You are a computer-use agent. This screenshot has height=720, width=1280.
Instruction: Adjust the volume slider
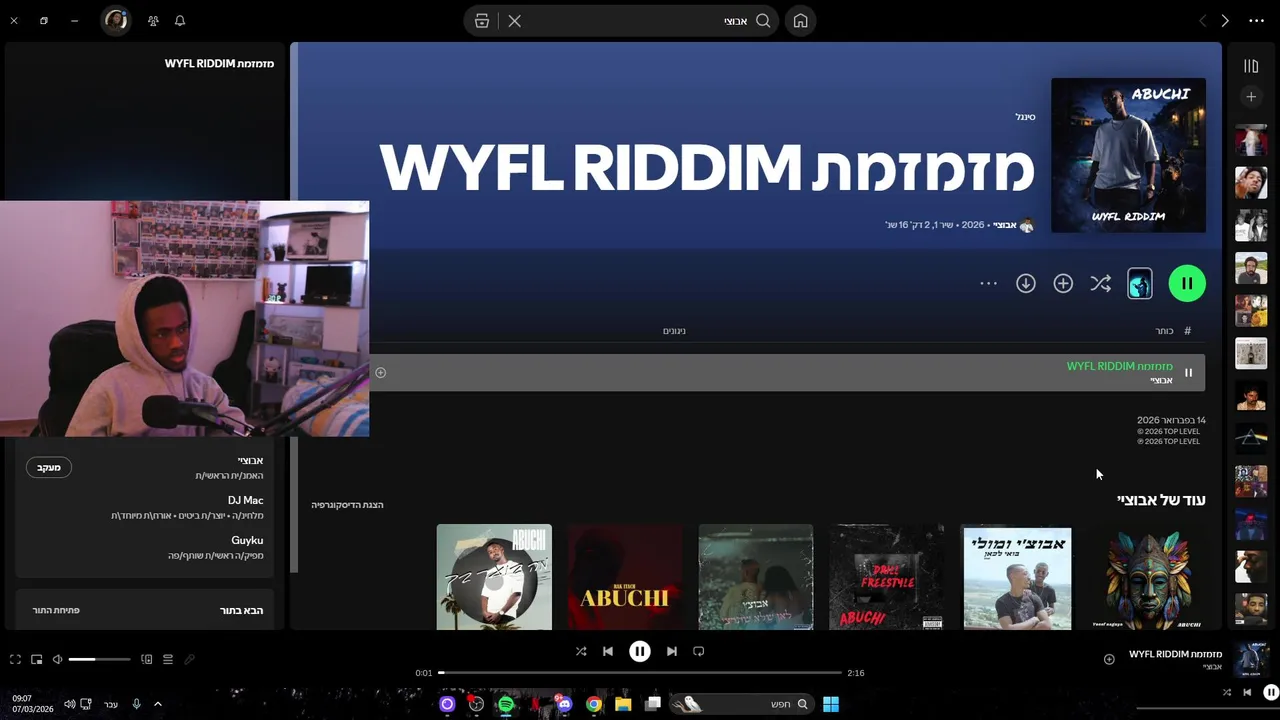[99, 659]
